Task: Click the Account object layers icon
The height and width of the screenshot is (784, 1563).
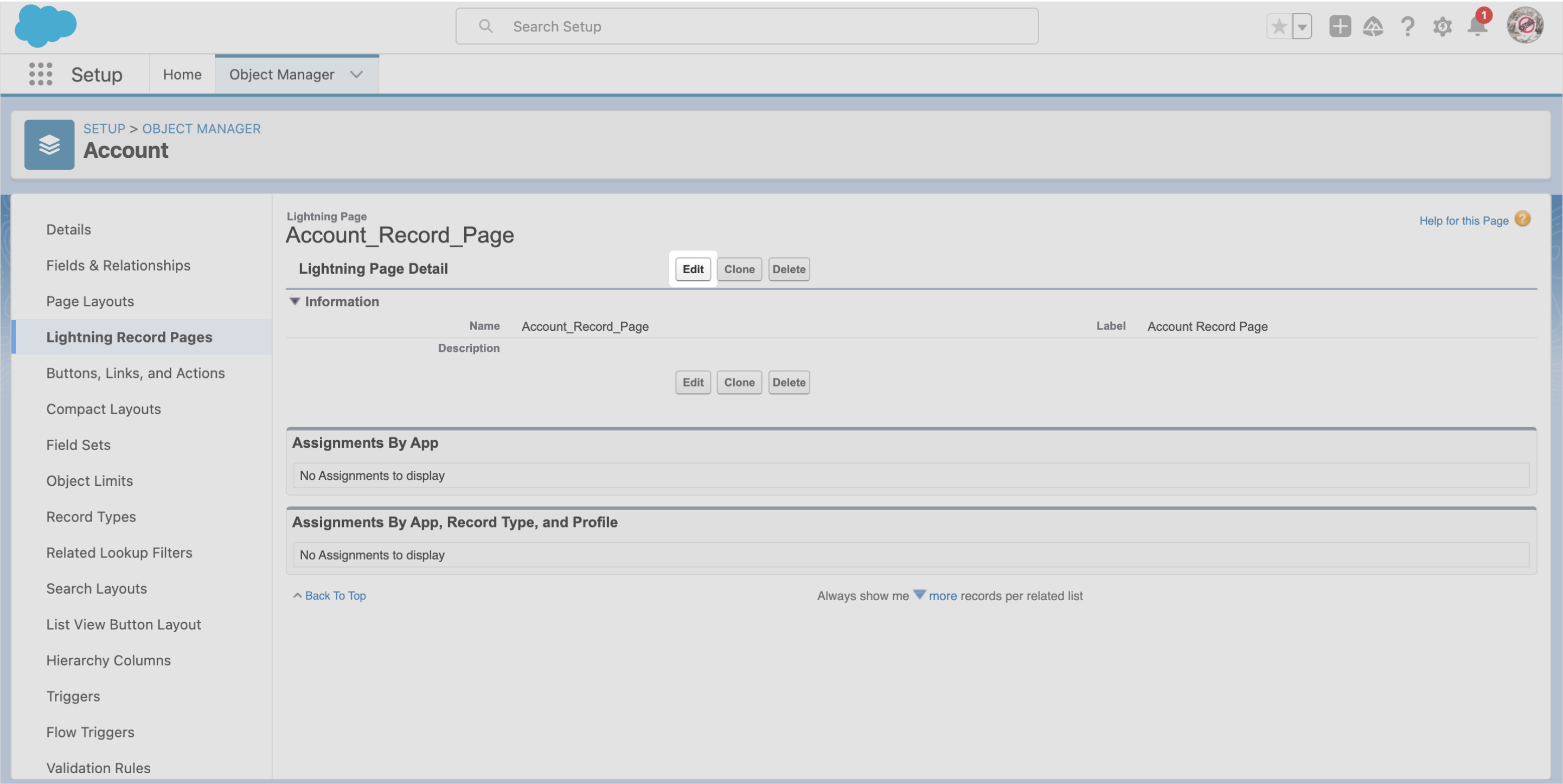Action: [x=49, y=144]
